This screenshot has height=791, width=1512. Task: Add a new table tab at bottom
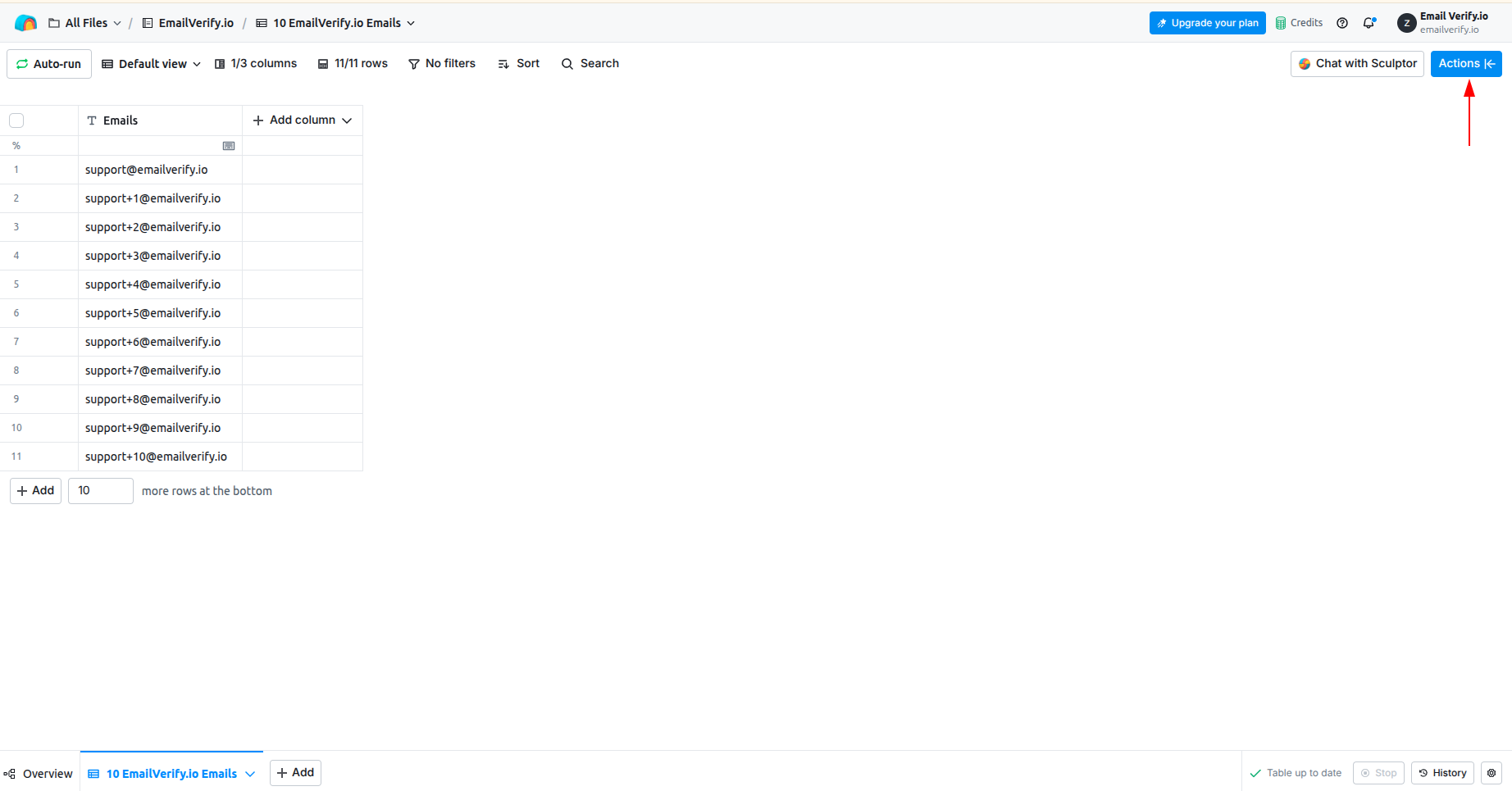295,773
